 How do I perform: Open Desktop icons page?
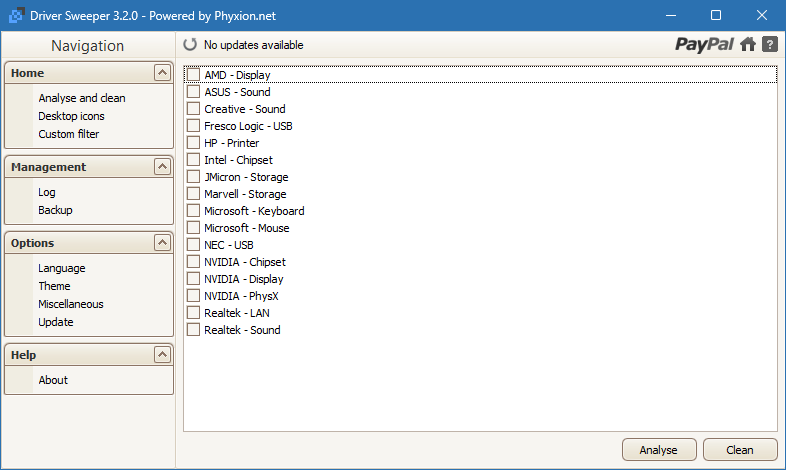[x=71, y=116]
